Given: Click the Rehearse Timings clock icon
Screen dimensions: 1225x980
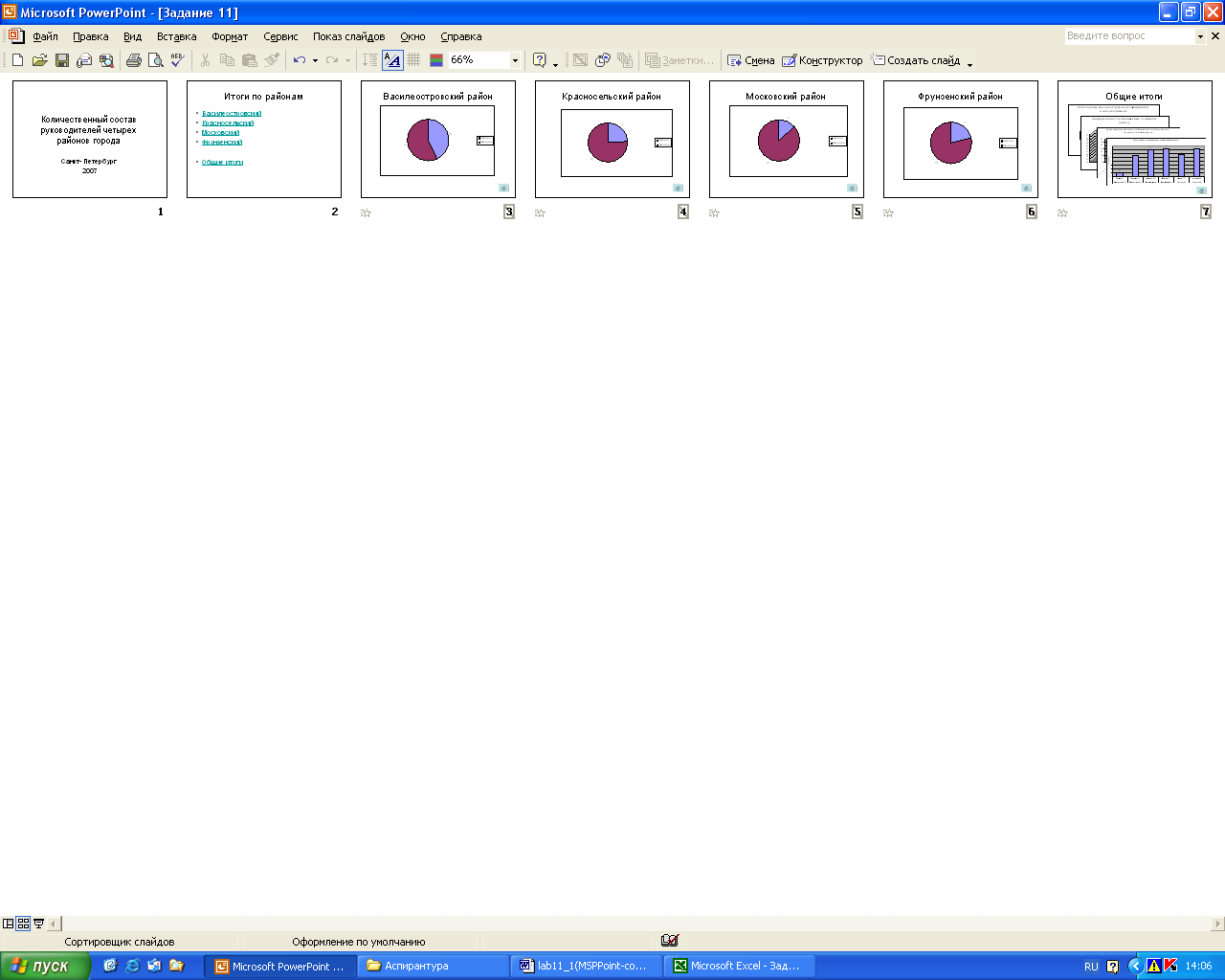Looking at the screenshot, I should click(603, 60).
